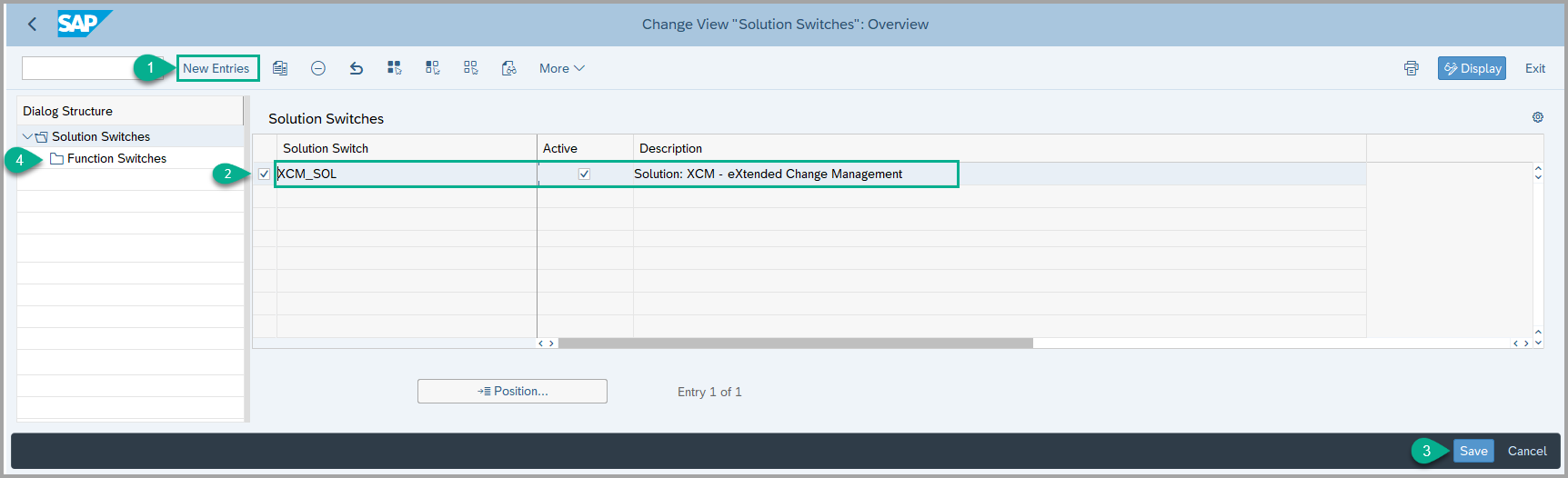Click the Select All toolbar icon

(x=394, y=68)
